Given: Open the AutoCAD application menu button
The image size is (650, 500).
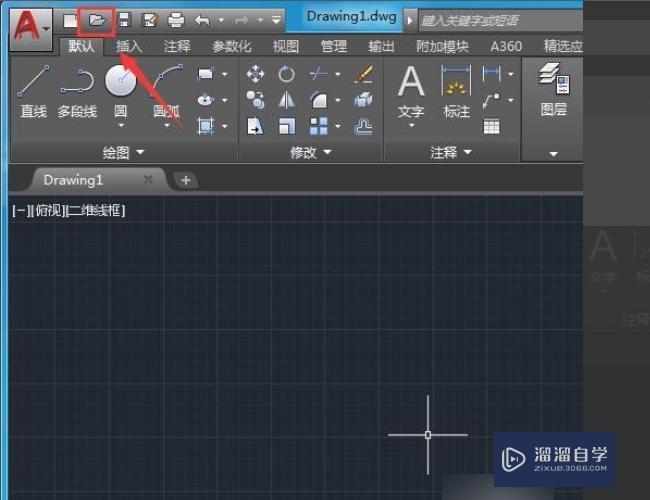Looking at the screenshot, I should (x=31, y=29).
